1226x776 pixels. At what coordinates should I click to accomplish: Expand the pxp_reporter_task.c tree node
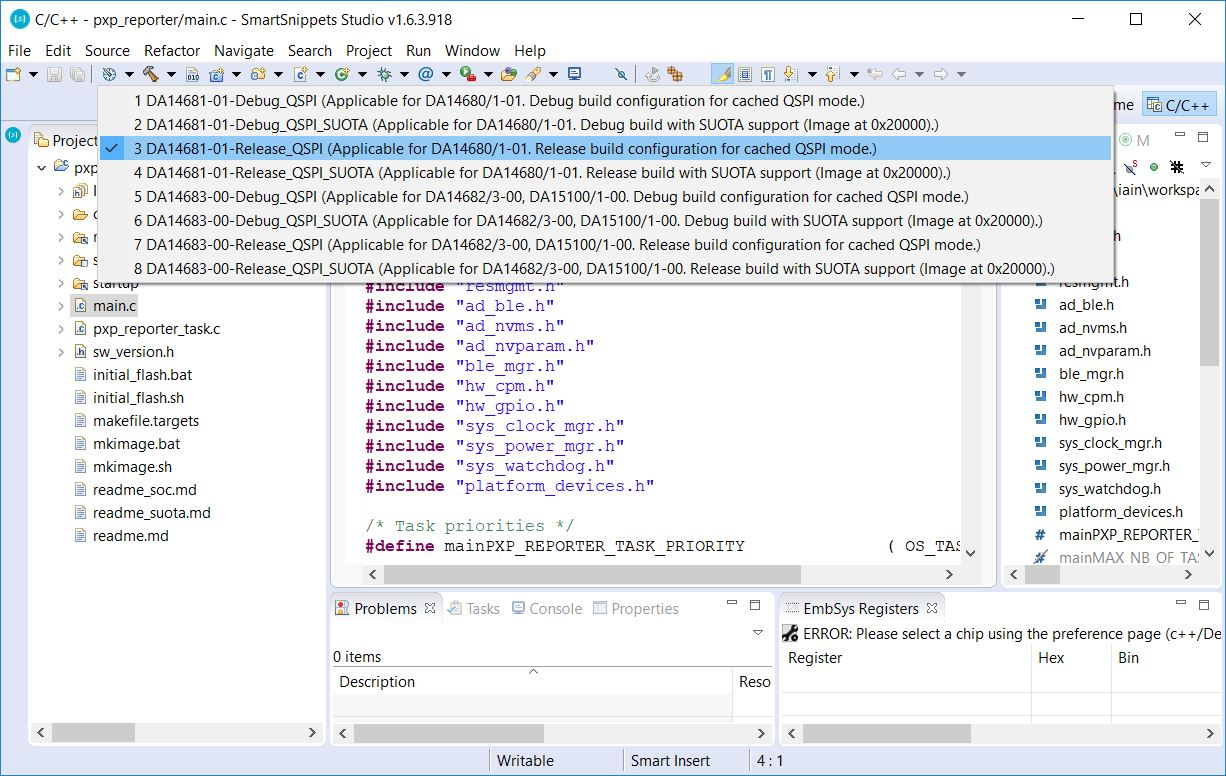click(x=62, y=329)
